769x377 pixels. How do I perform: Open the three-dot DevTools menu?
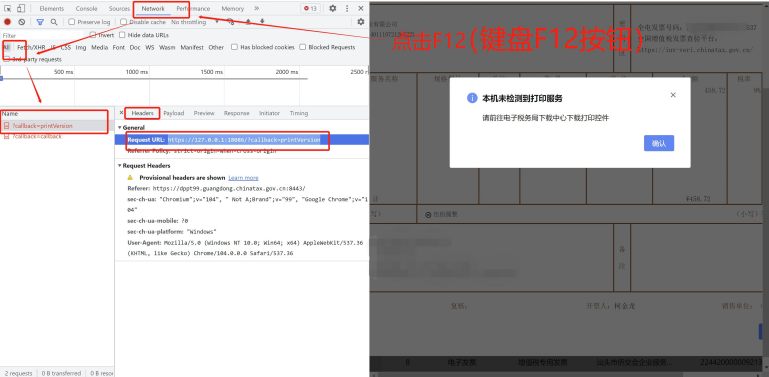point(347,8)
